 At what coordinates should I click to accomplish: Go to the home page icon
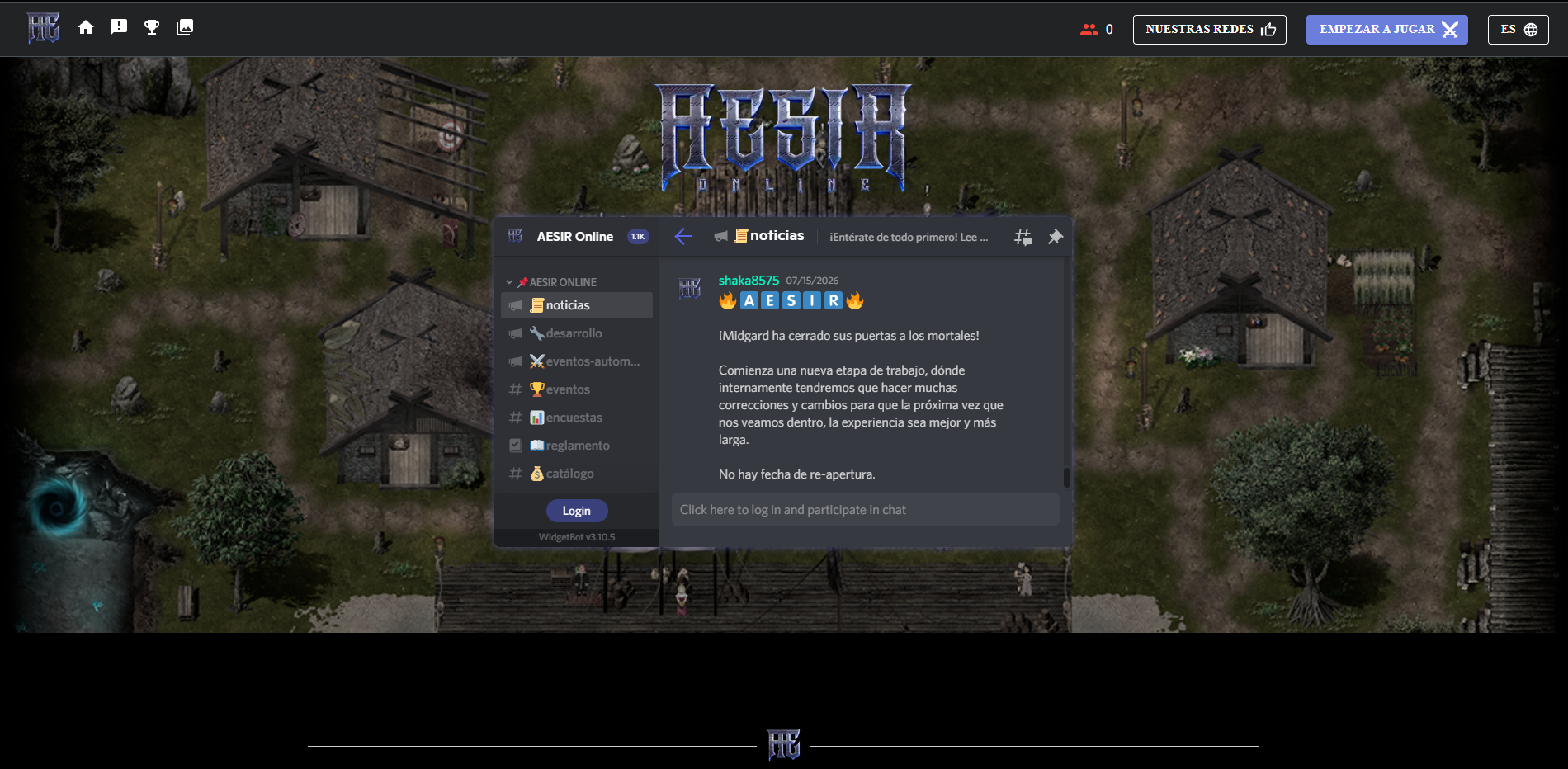86,27
